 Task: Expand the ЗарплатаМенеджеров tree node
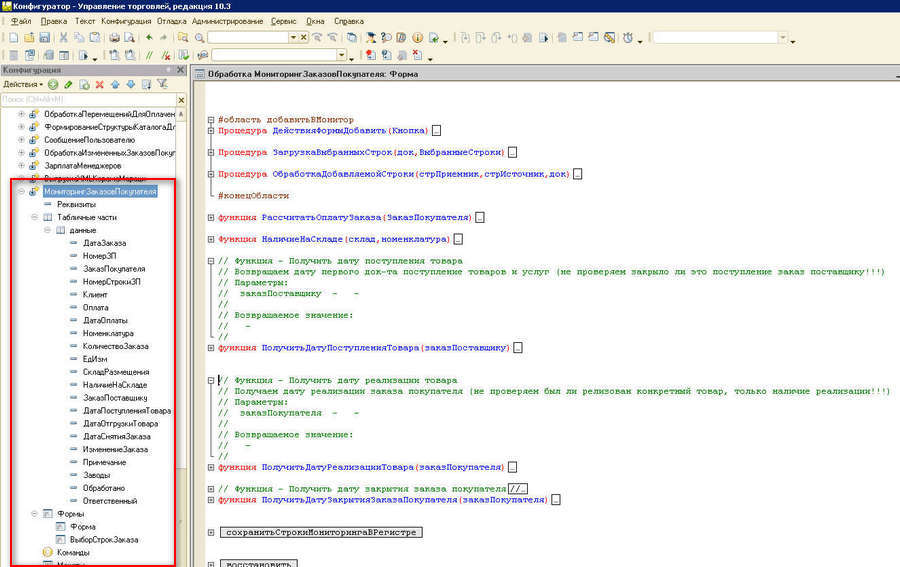tap(21, 165)
